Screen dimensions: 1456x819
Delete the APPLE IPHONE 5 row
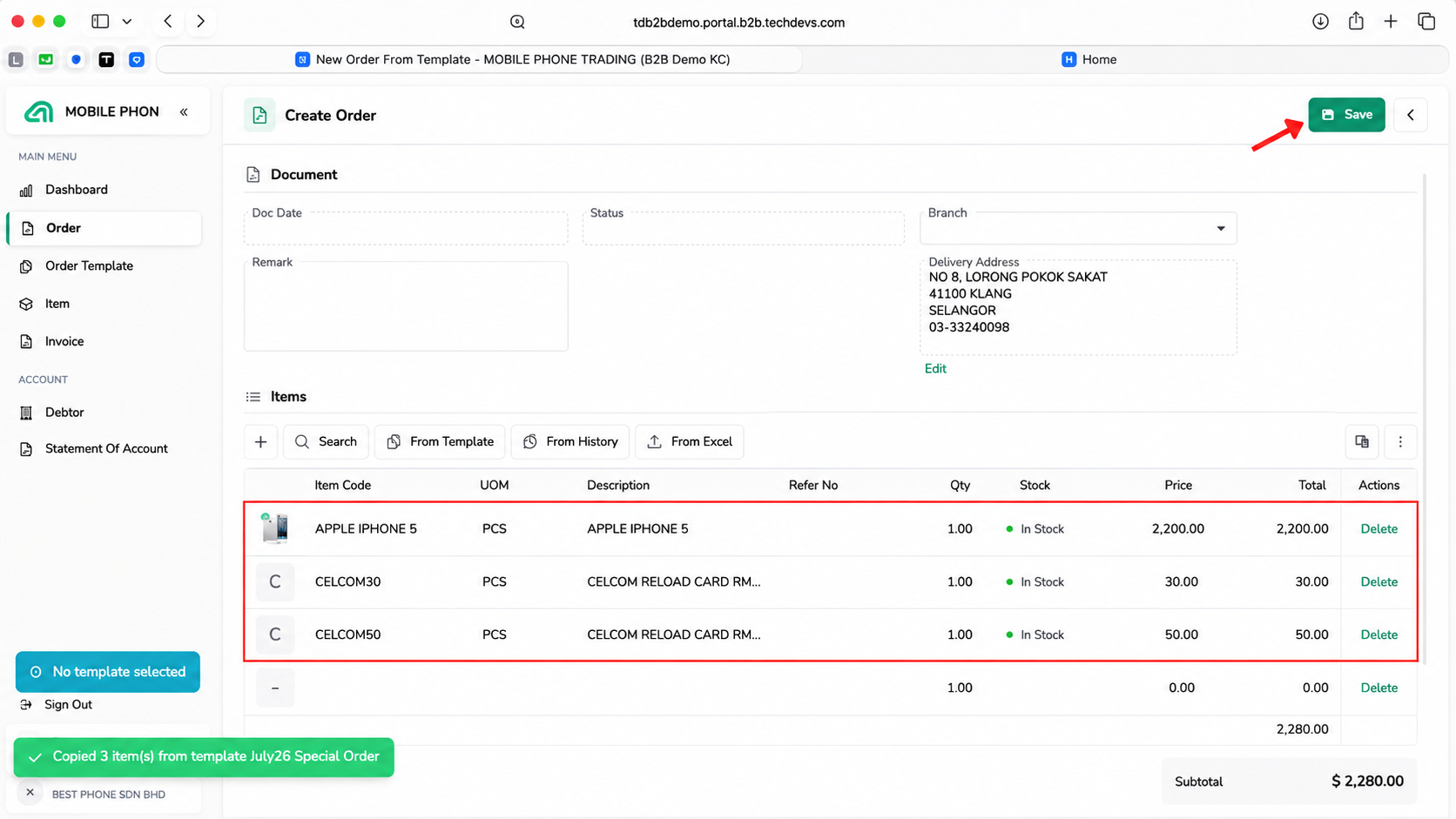(1378, 529)
